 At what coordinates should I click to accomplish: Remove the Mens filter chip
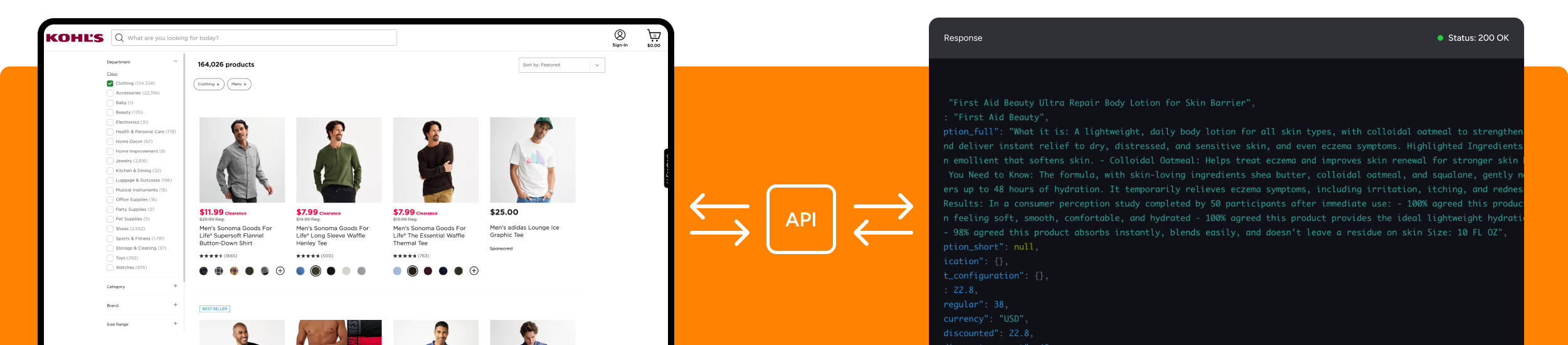point(246,84)
